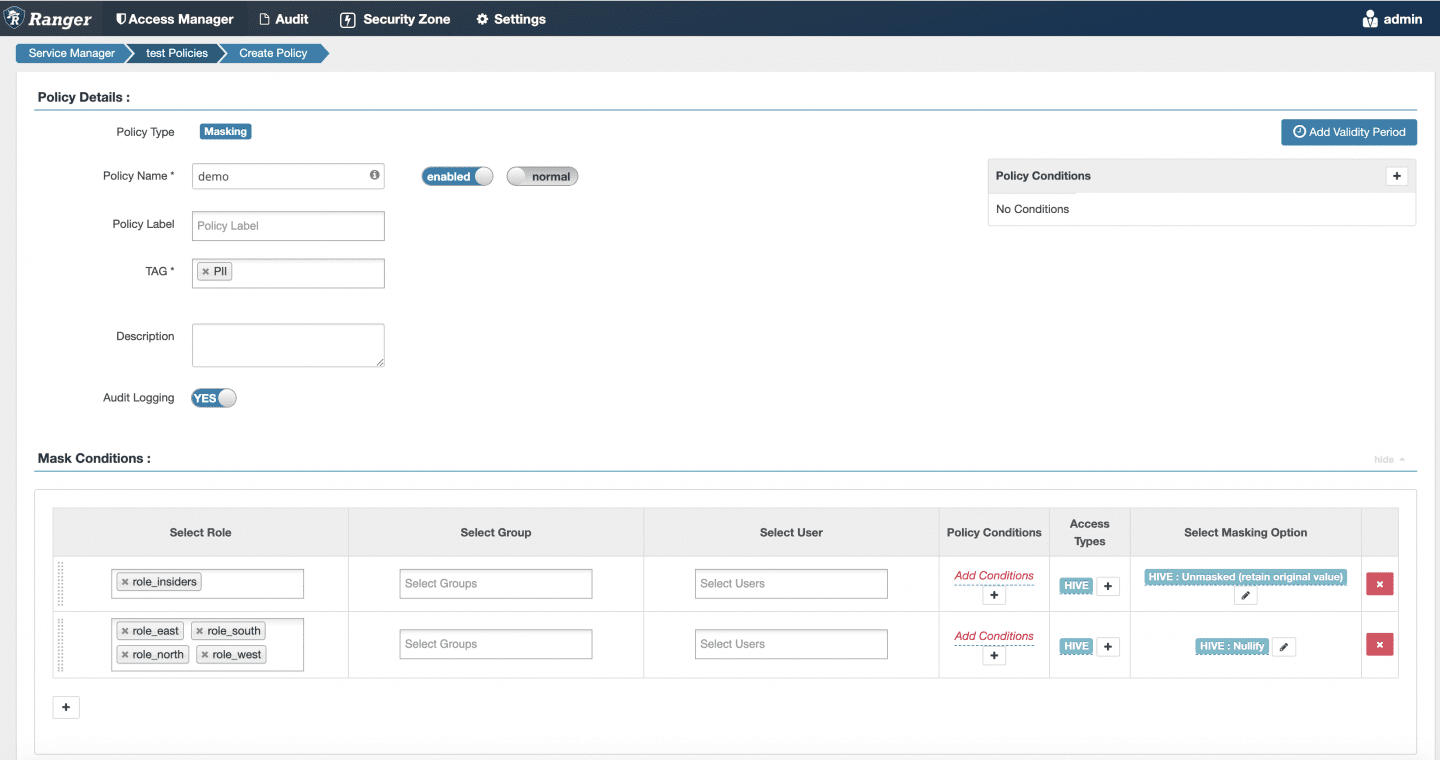This screenshot has width=1440, height=760.
Task: Add access type plus in role_east row
Action: (1108, 647)
